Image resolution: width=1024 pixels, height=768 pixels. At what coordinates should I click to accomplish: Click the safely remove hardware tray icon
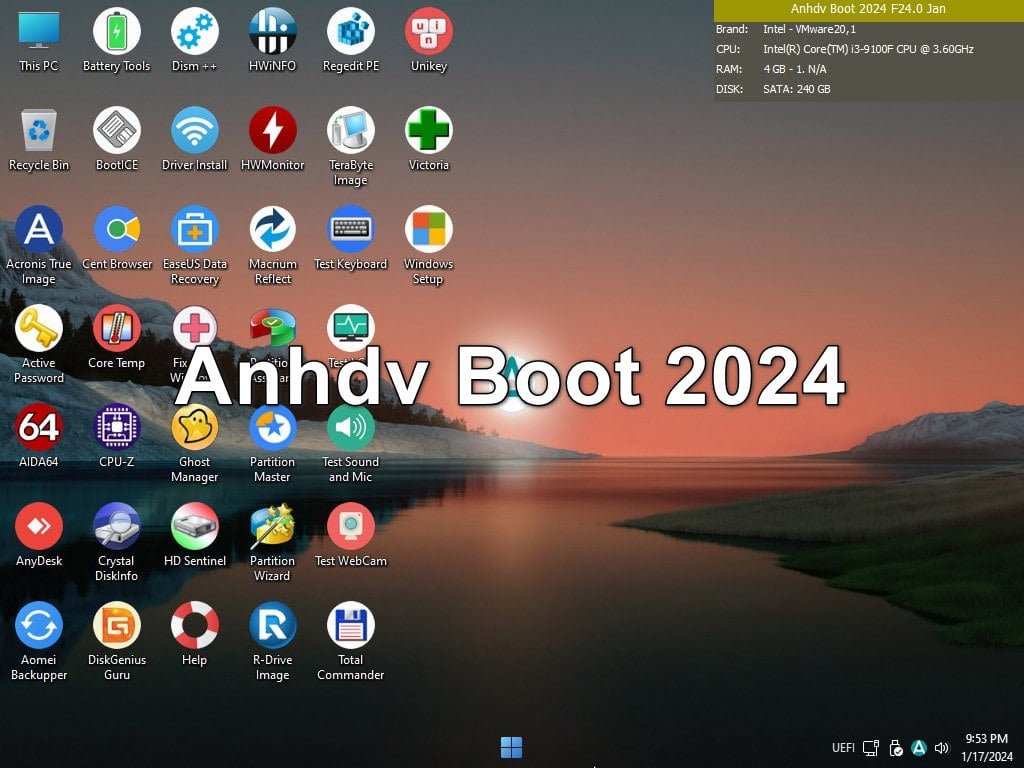[896, 747]
